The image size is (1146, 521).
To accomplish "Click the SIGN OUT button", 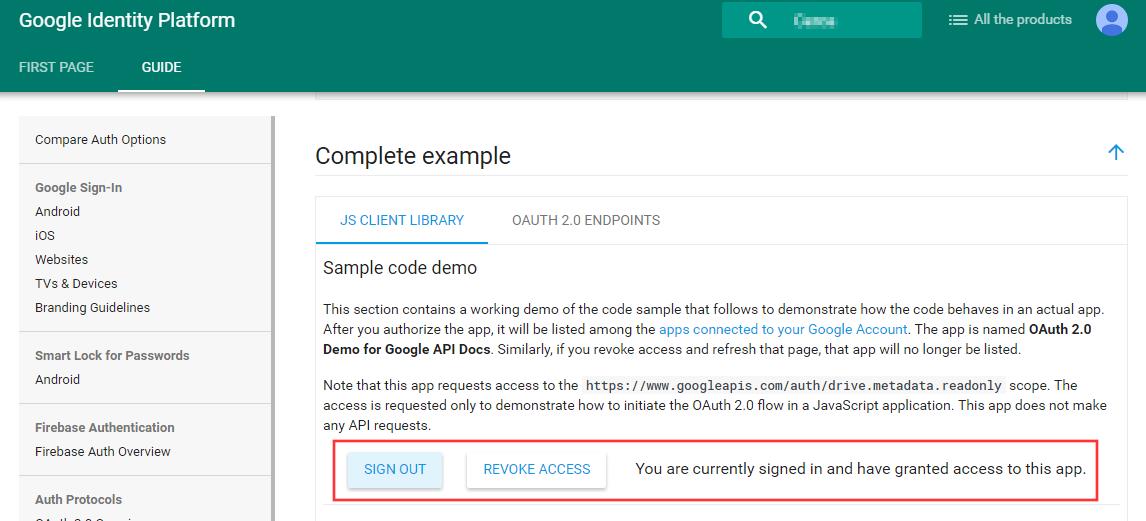I will click(395, 469).
